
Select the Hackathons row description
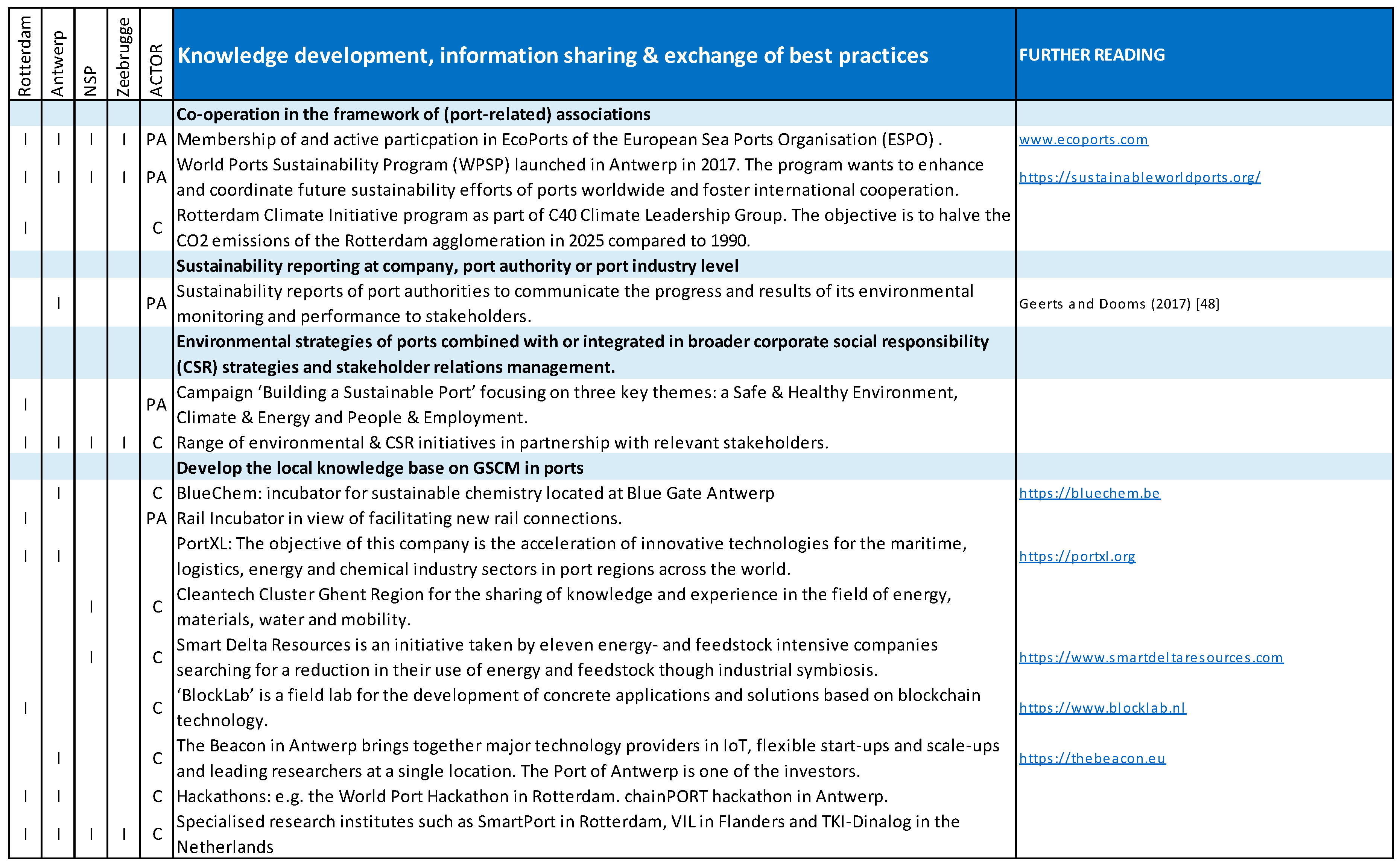(532, 797)
